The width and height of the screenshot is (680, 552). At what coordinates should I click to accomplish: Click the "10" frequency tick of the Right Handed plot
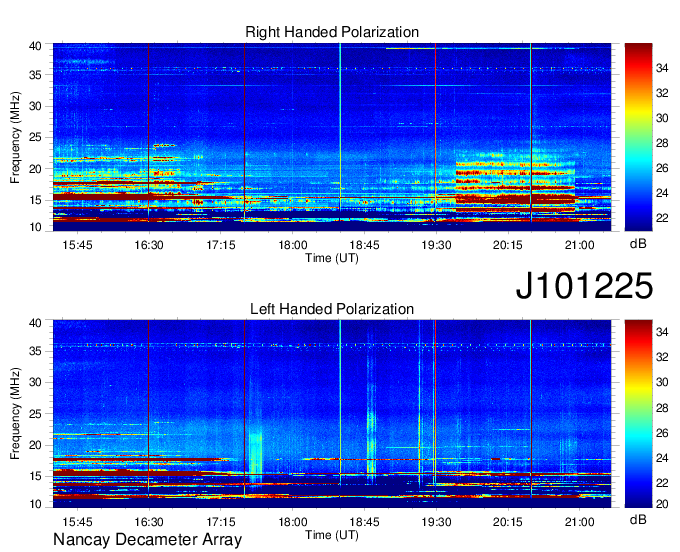click(x=35, y=227)
